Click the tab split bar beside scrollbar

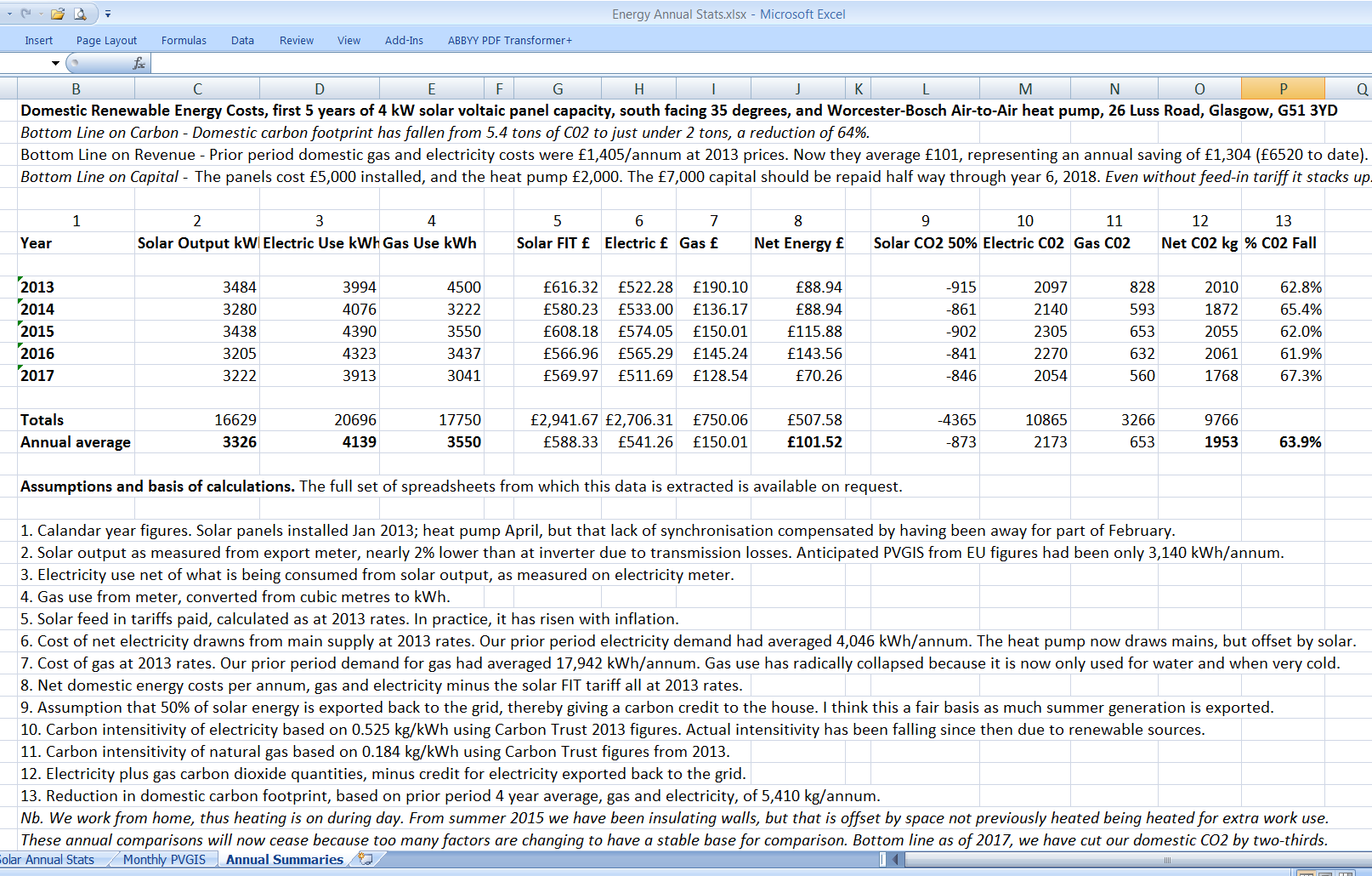882,860
